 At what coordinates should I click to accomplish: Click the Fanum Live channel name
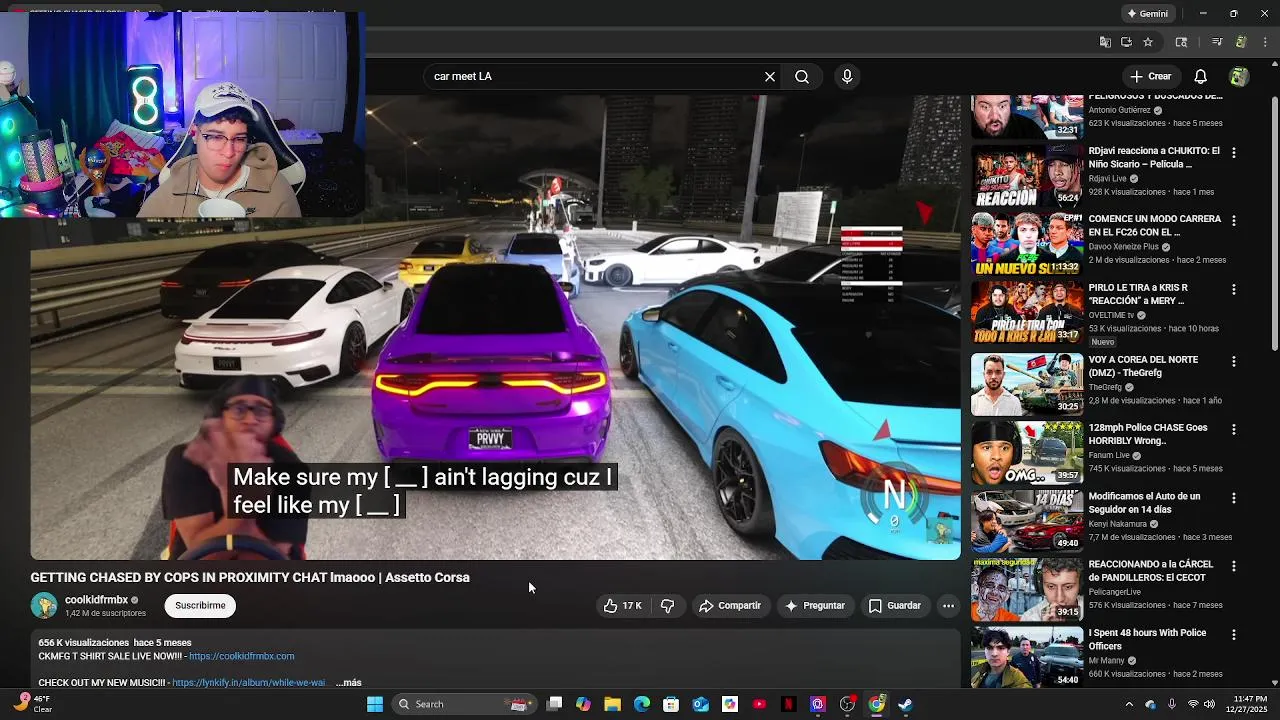coord(1110,455)
